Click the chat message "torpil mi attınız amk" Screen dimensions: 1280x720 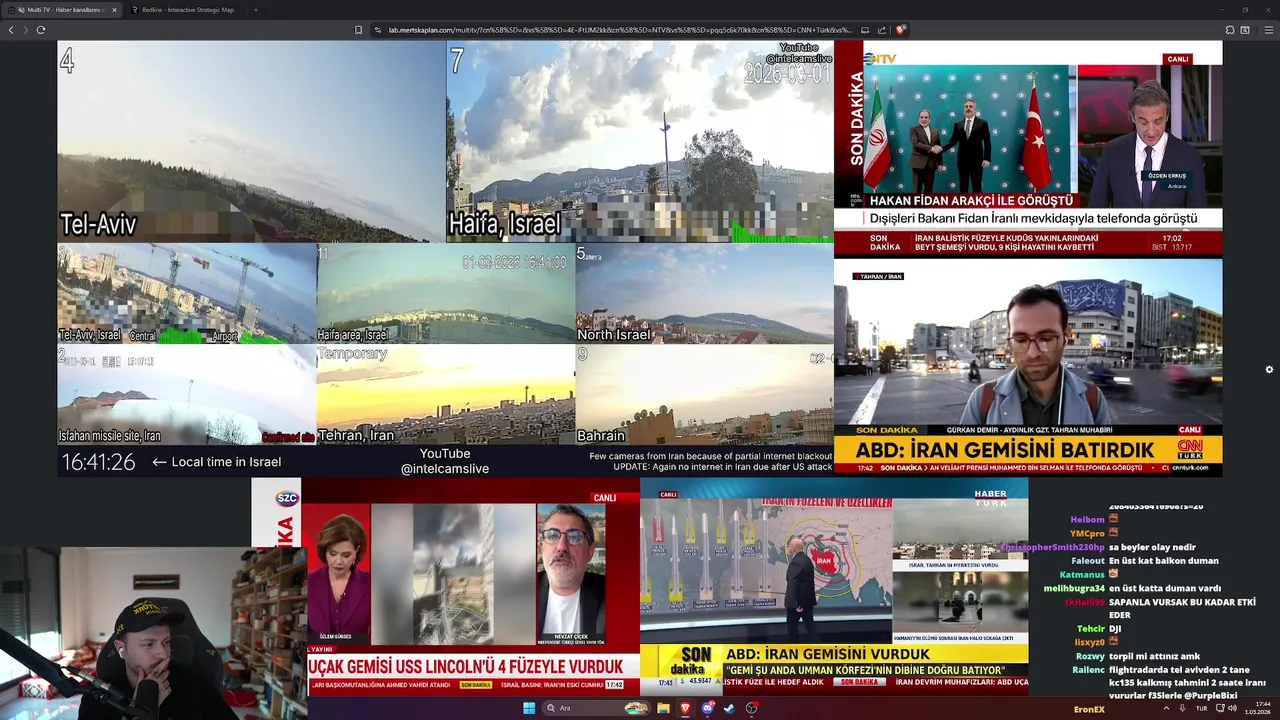pyautogui.click(x=1154, y=656)
